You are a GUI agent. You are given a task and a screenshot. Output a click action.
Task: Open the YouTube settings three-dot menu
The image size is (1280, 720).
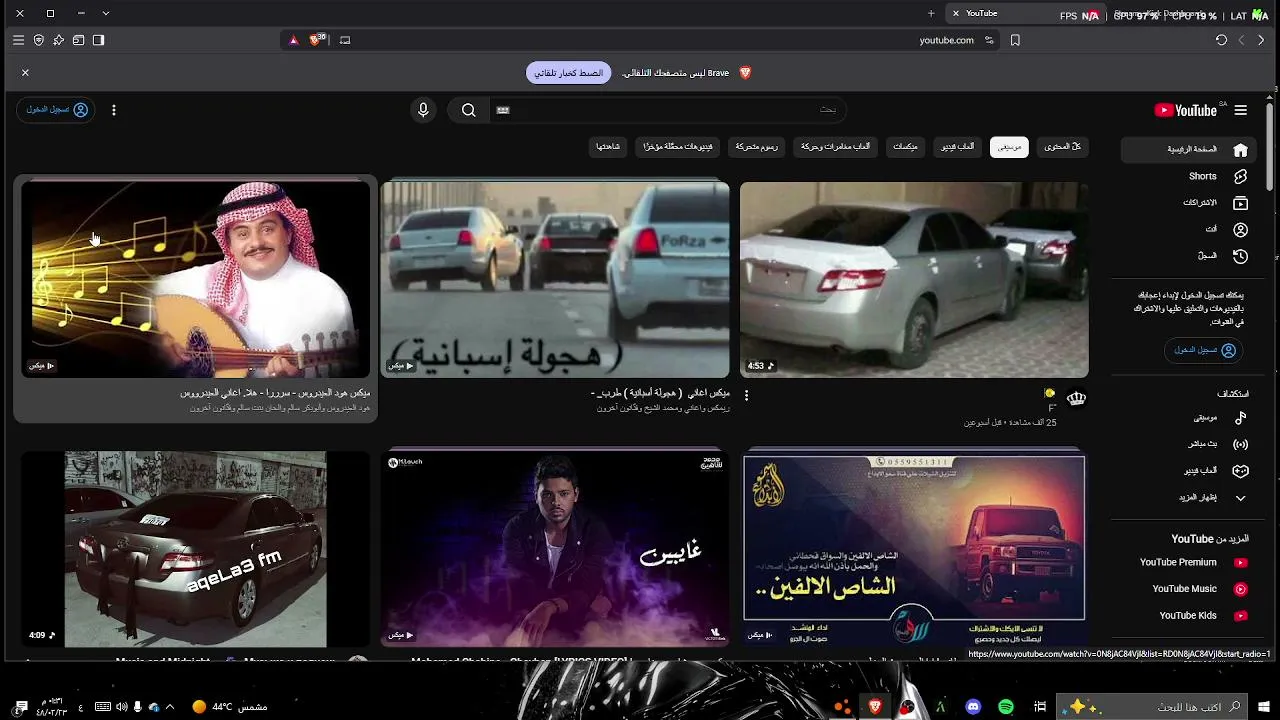114,110
